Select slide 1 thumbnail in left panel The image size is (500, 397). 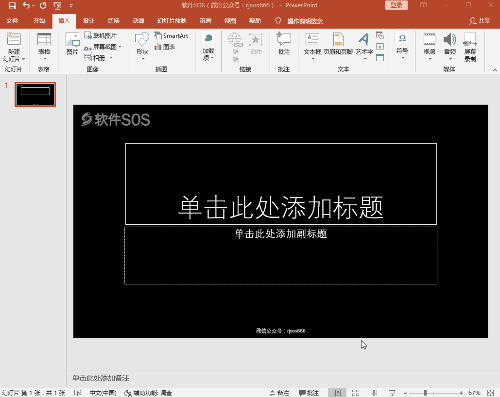[35, 94]
